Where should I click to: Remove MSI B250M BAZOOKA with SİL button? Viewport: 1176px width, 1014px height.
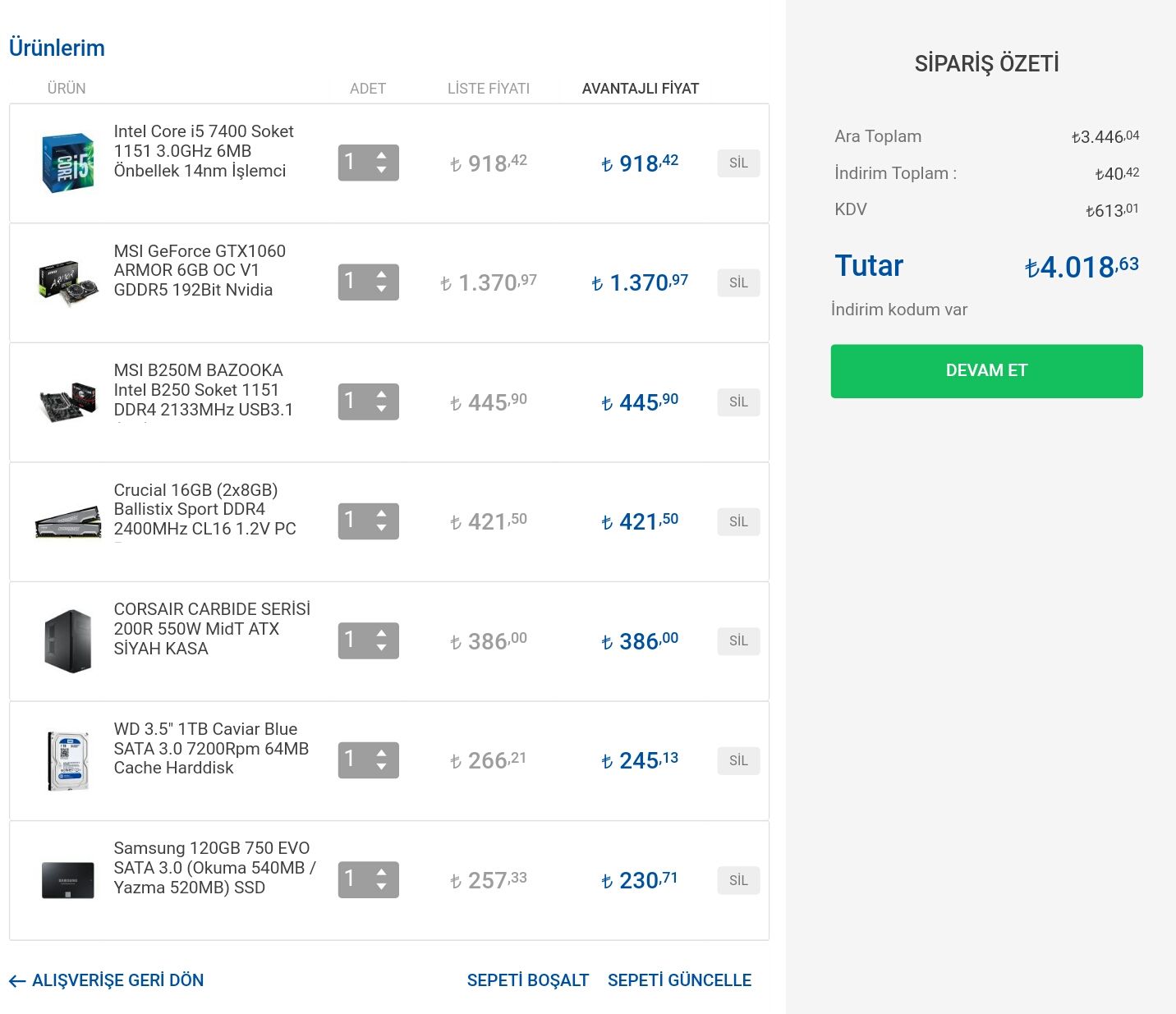pos(738,401)
